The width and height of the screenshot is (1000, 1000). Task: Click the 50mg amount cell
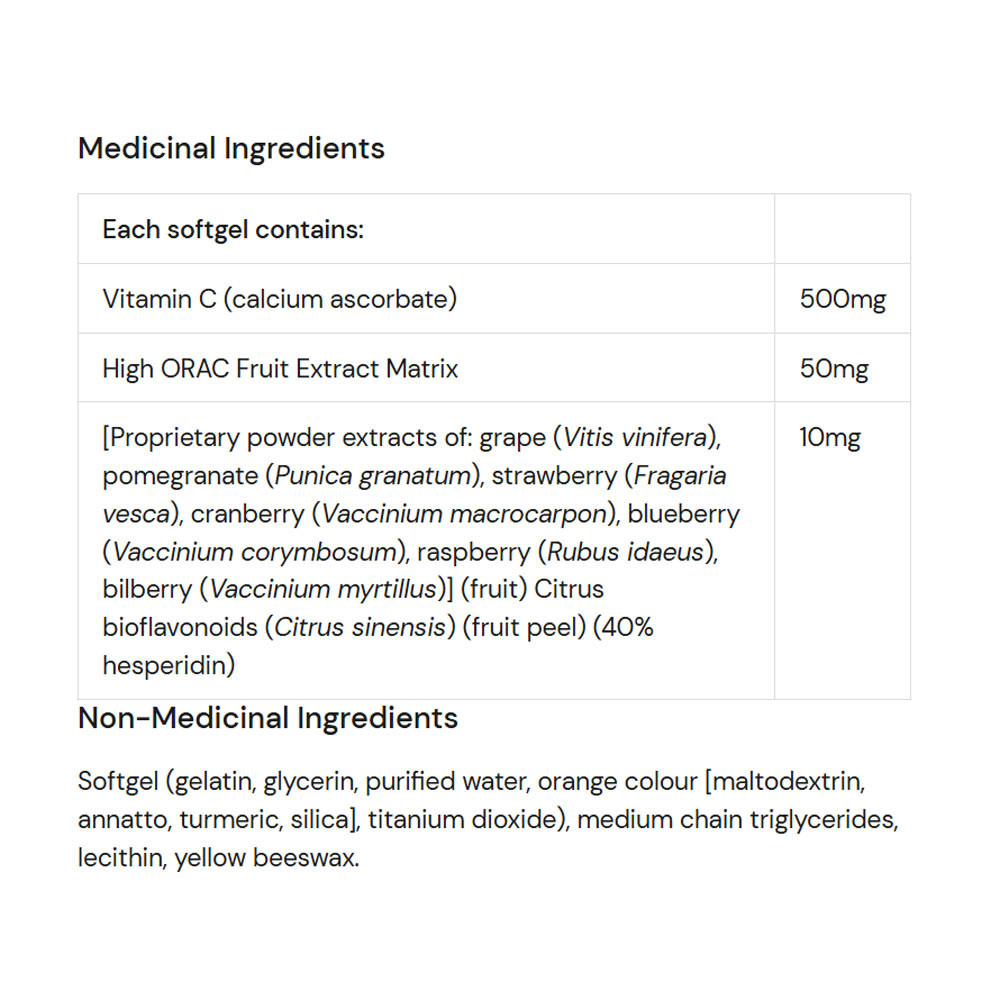[x=834, y=369]
